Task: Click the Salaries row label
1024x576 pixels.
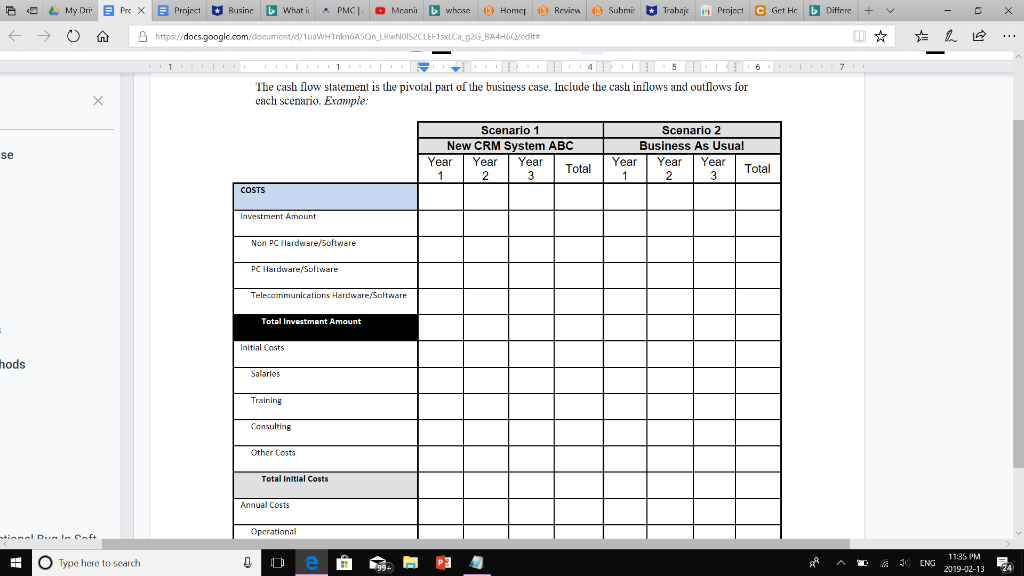Action: tap(265, 374)
